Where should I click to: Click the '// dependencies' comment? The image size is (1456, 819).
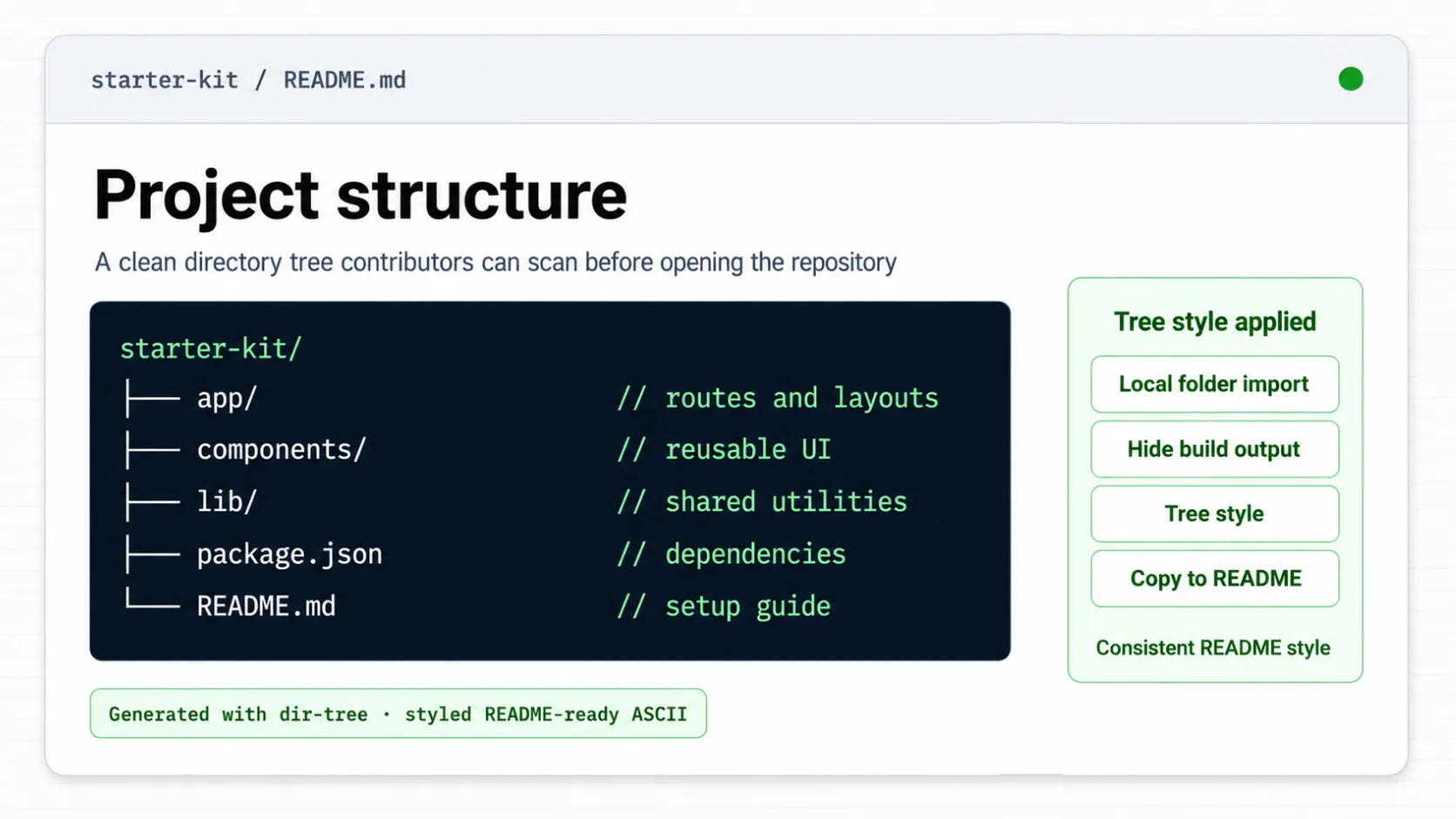tap(731, 554)
